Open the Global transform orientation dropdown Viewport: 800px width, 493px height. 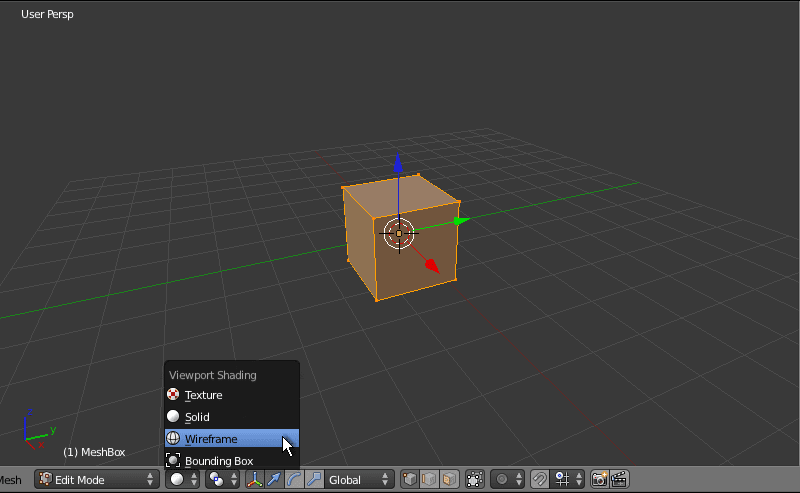point(359,480)
